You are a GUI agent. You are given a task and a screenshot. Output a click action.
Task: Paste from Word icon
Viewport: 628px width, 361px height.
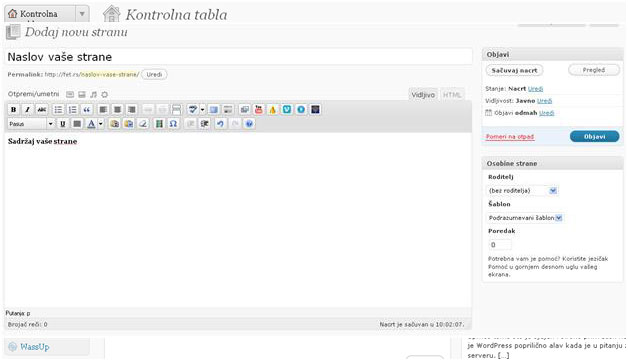click(129, 124)
